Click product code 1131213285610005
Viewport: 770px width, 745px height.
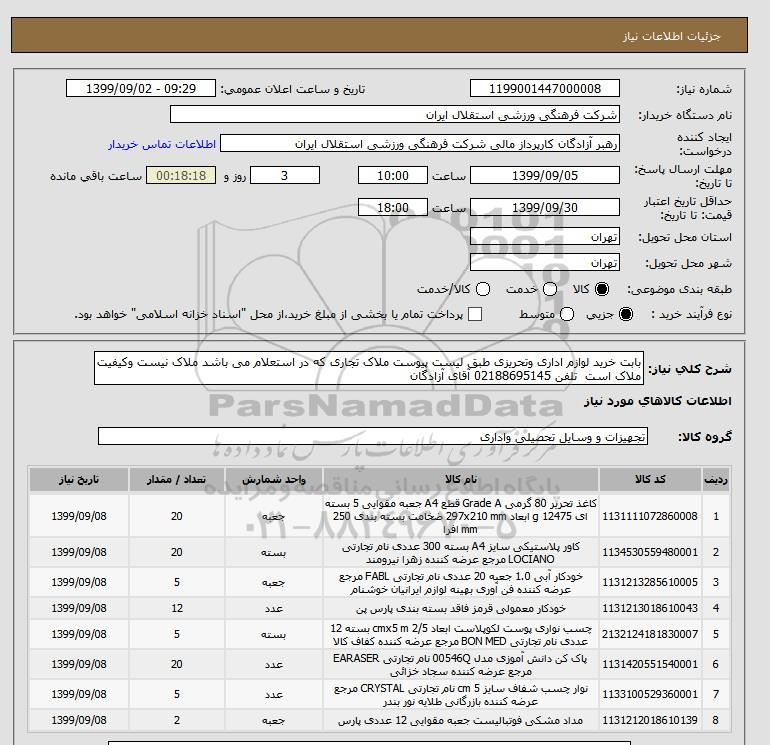click(x=650, y=582)
